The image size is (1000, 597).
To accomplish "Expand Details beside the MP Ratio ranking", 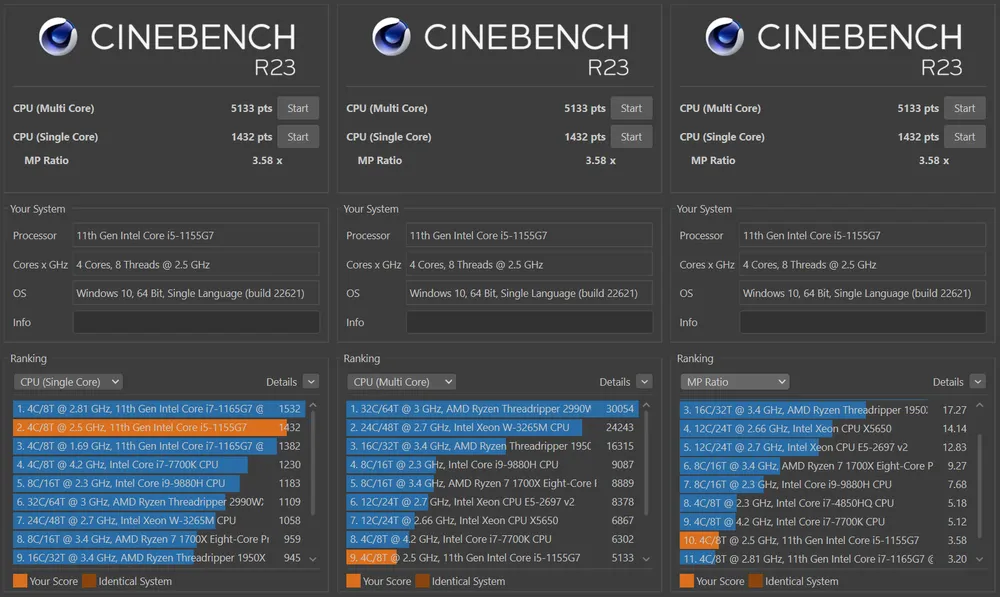I will pos(977,382).
